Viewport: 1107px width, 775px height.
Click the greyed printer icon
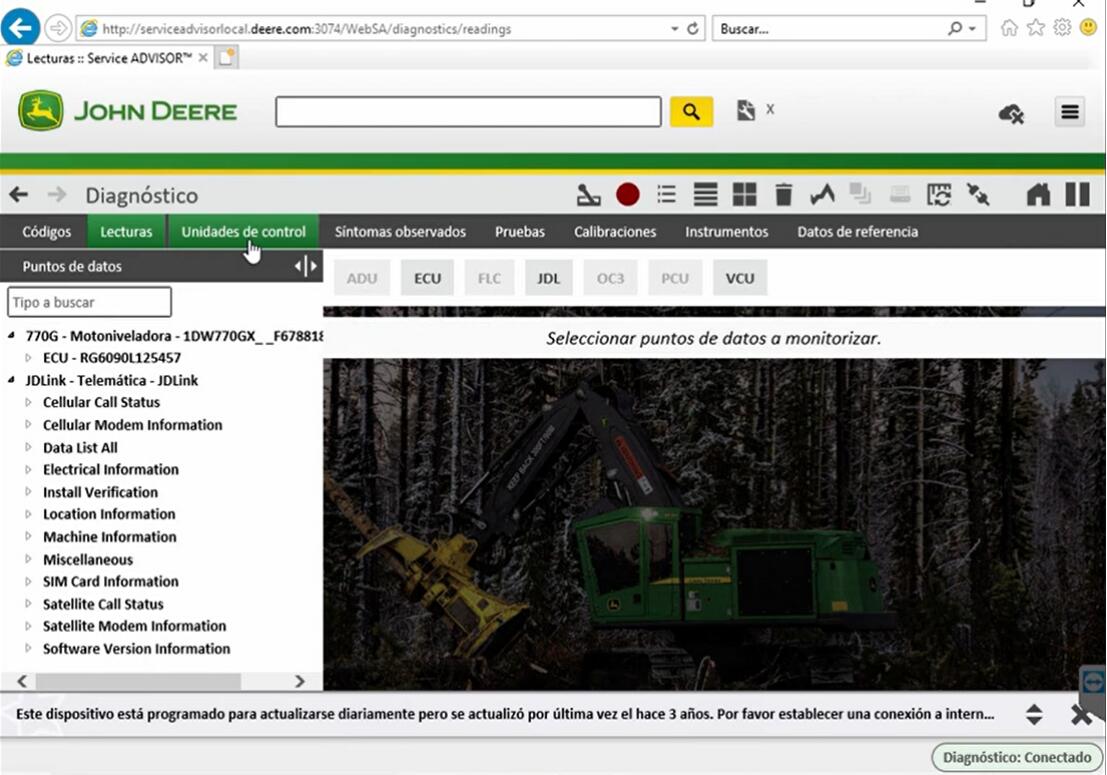coord(899,194)
